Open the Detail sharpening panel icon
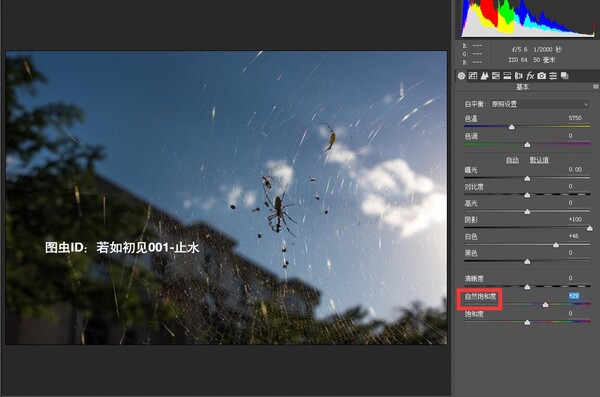Screen dimensions: 600x397 coord(484,76)
